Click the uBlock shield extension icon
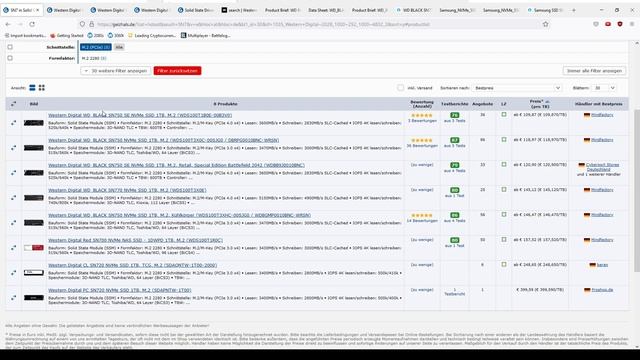 (x=620, y=24)
